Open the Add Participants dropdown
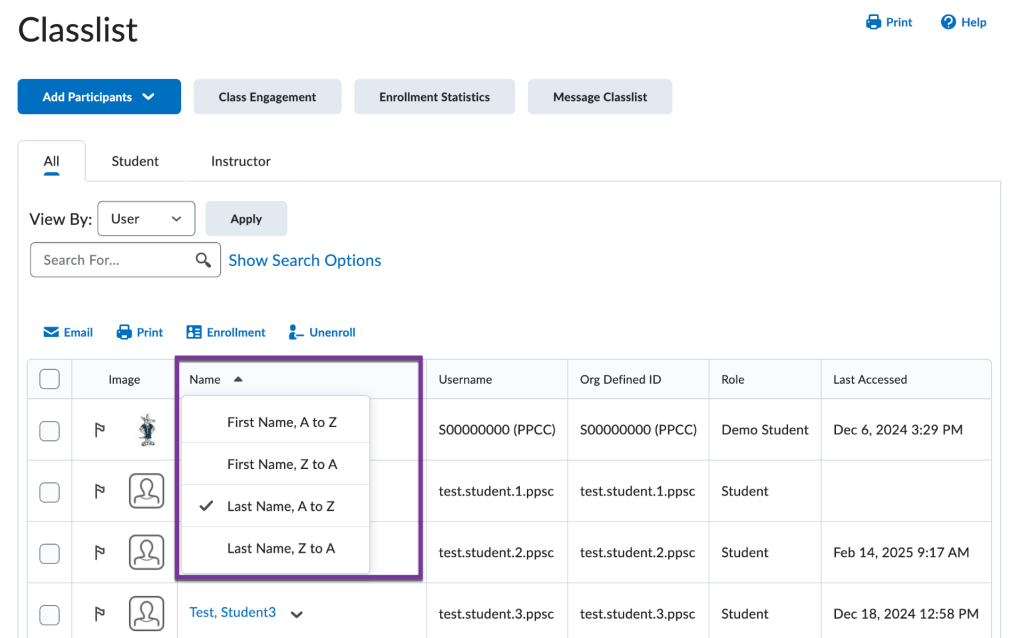Screen dimensions: 1023x638 click(x=98, y=96)
